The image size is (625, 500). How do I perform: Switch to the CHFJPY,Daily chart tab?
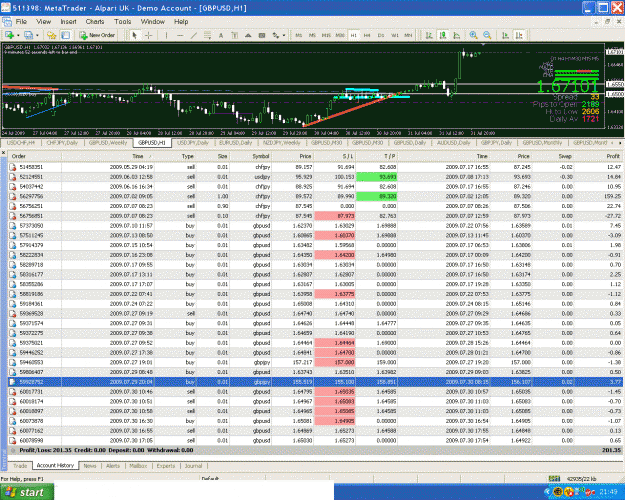coord(62,142)
